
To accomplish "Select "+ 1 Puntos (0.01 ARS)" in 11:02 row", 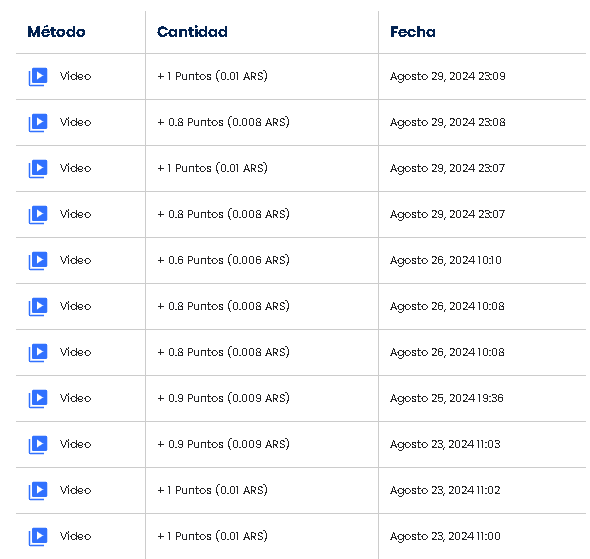I will 213,490.
